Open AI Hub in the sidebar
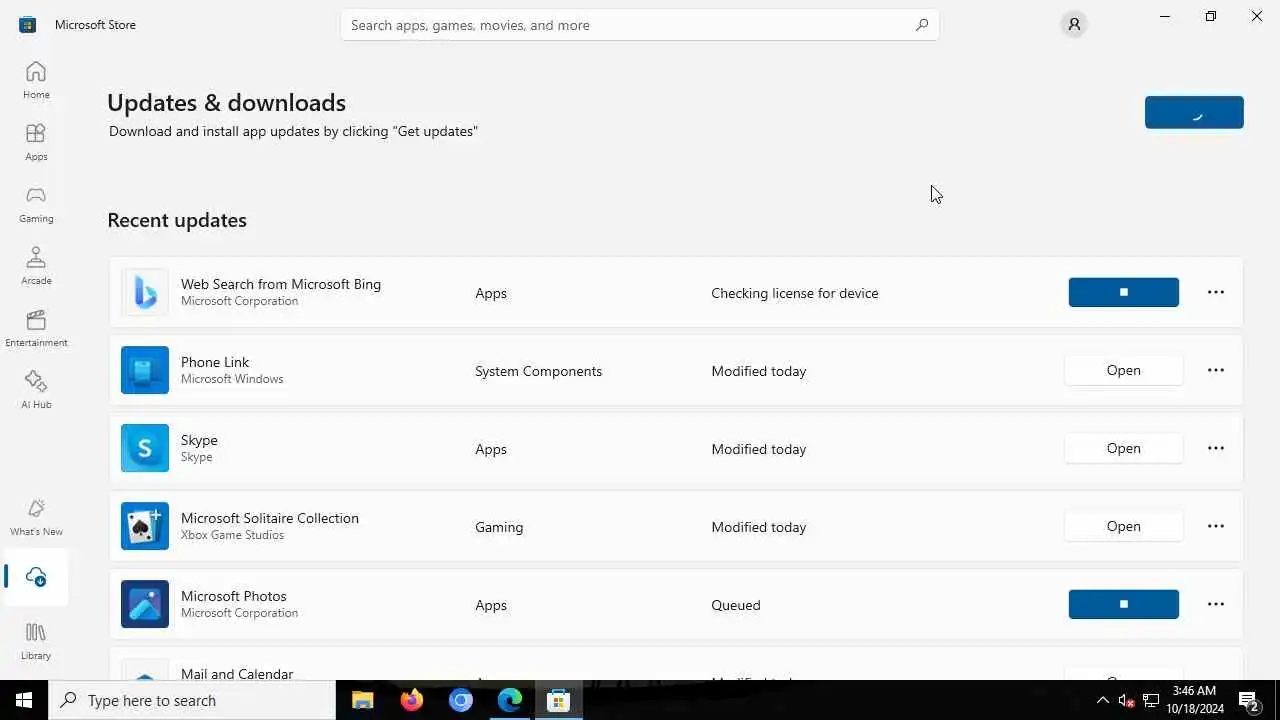 coord(36,390)
